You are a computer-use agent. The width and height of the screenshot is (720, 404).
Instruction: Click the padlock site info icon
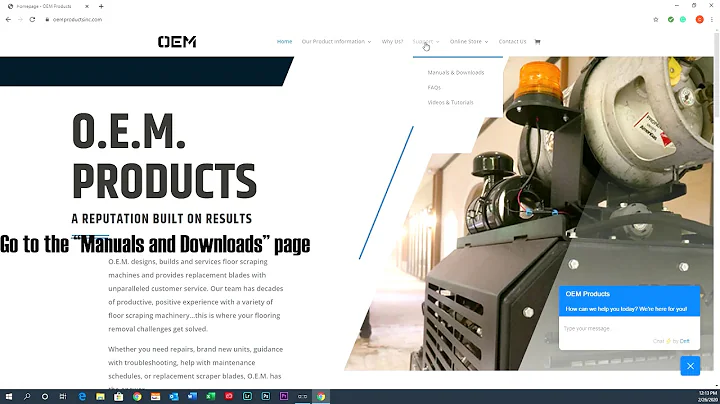47,20
